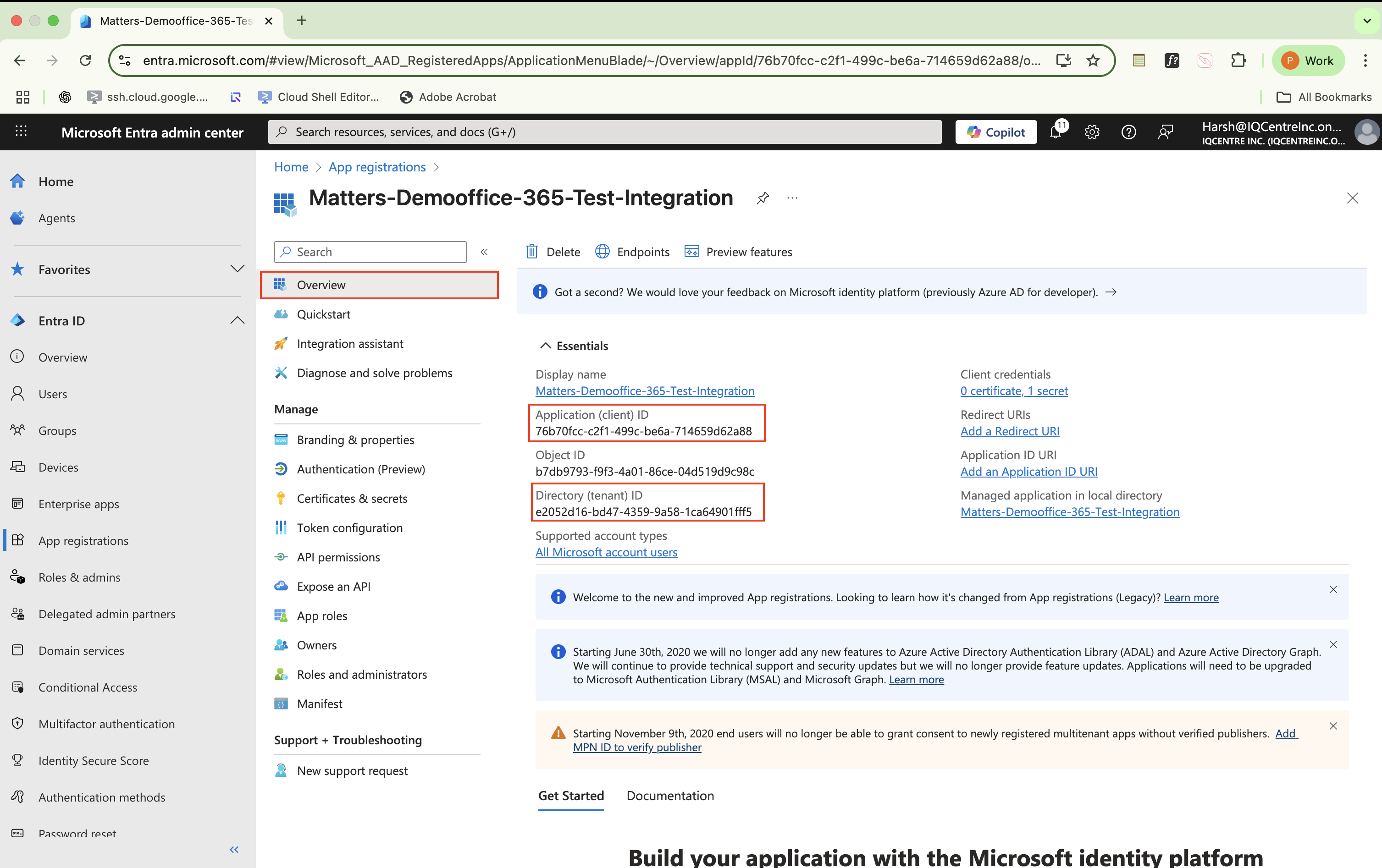
Task: Open the Endpoints panel
Action: click(x=632, y=252)
